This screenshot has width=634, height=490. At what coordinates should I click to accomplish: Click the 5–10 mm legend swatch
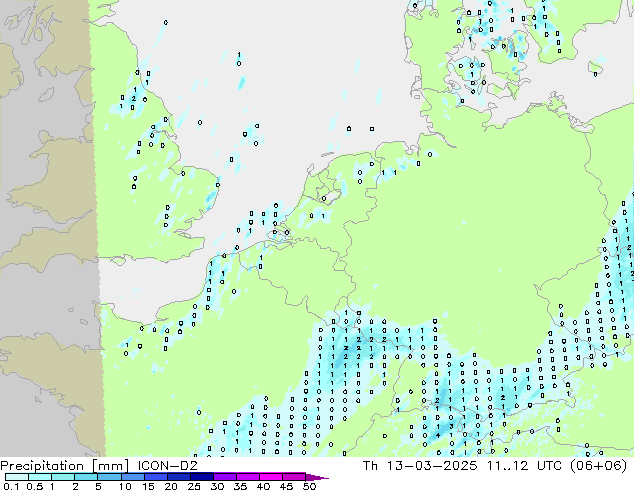(x=110, y=477)
